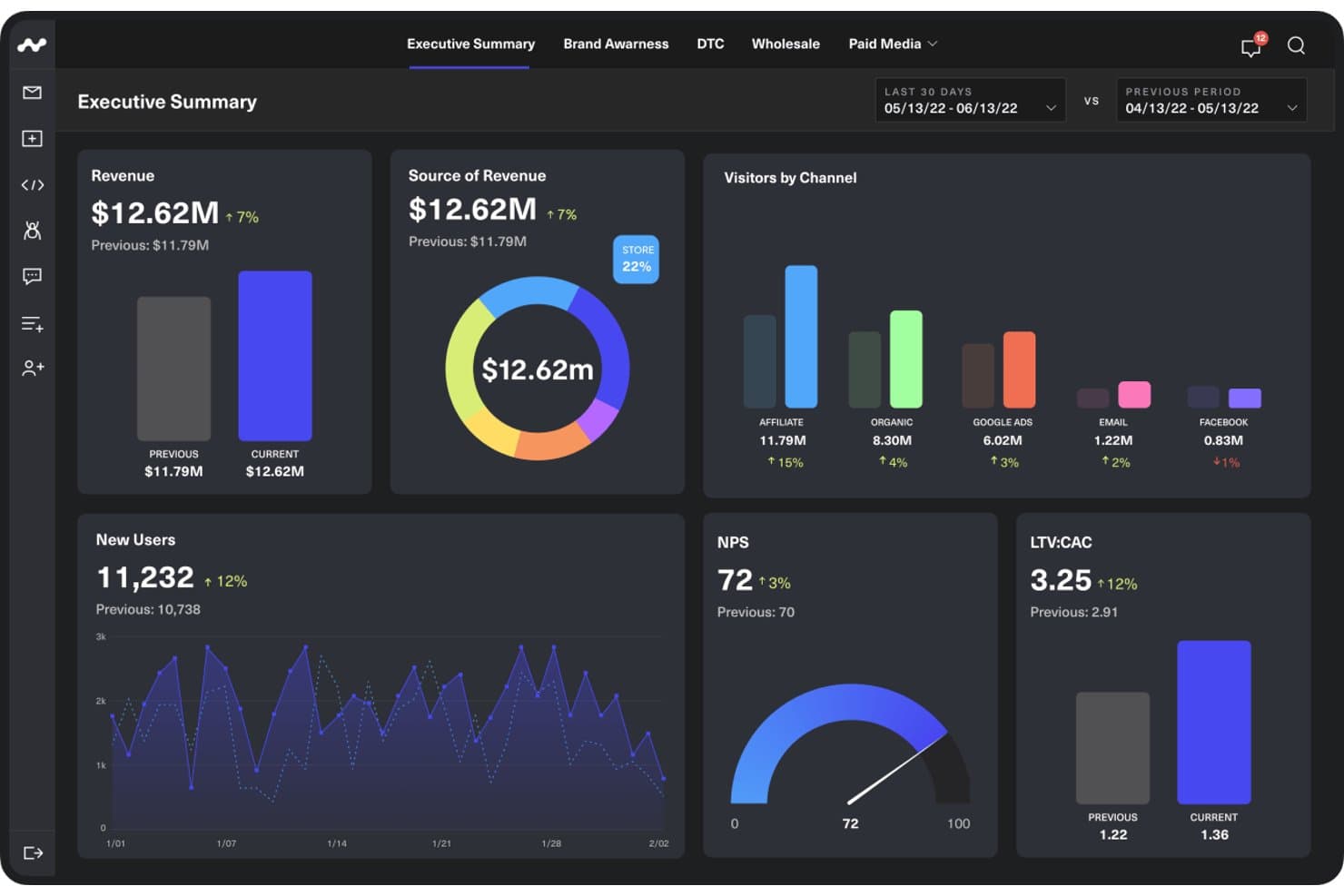Open the Brand Awareness tab
The height and width of the screenshot is (896, 1344).
click(x=616, y=44)
